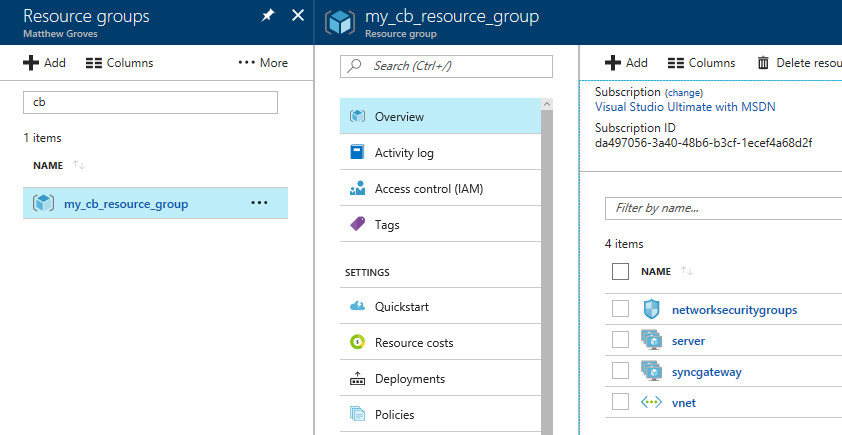The height and width of the screenshot is (435, 842).
Task: Click the Filter by name field
Action: click(723, 208)
